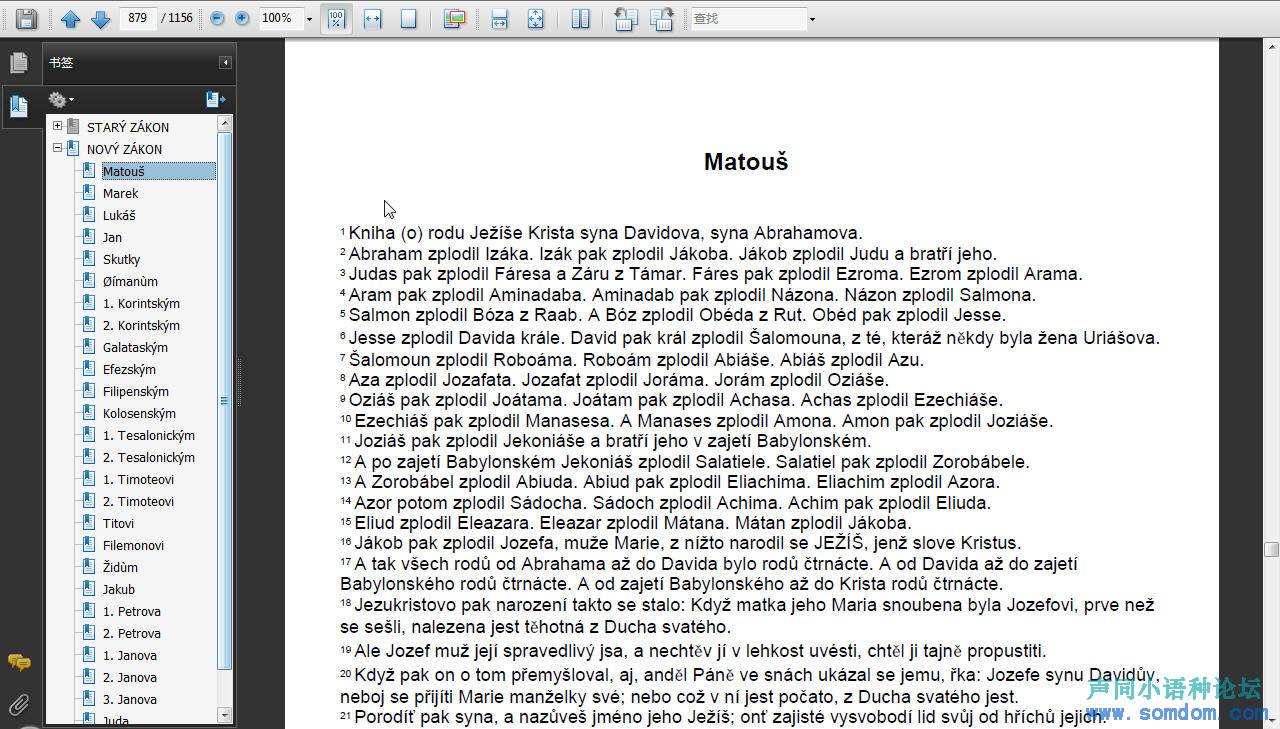Click the zoom percentage field
This screenshot has width=1280, height=729.
[280, 18]
